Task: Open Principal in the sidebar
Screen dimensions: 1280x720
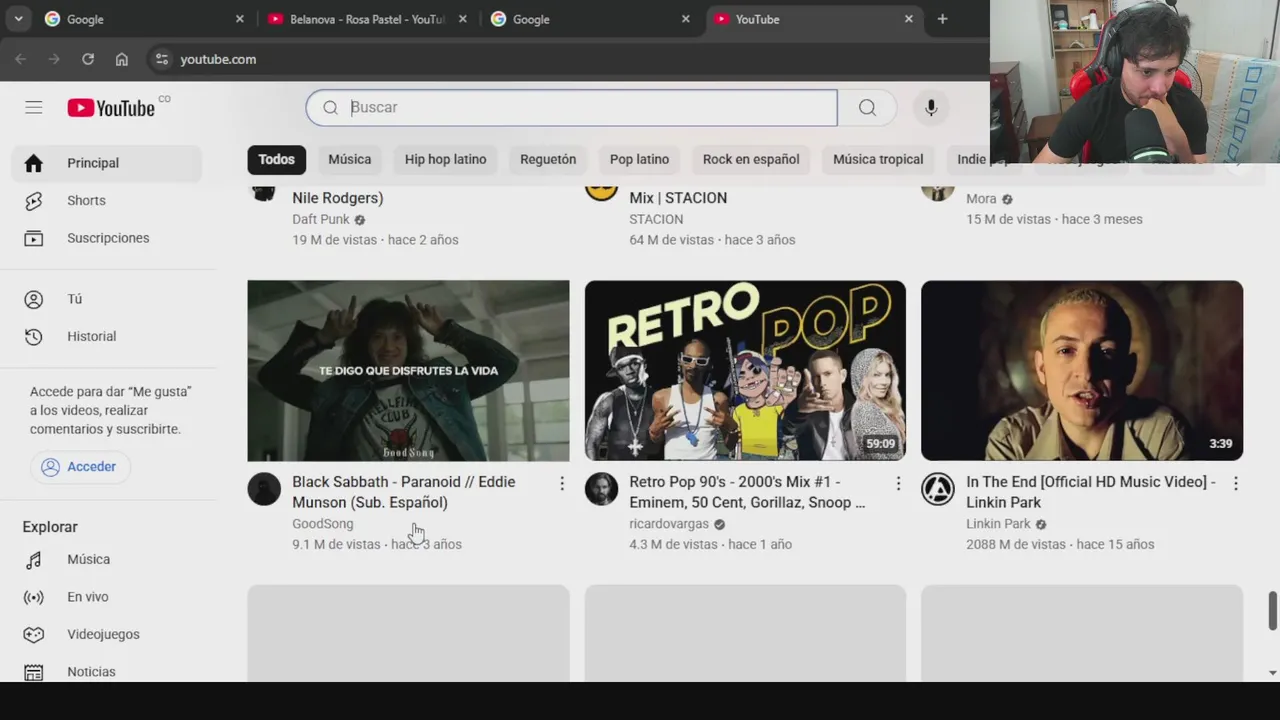Action: pos(107,163)
